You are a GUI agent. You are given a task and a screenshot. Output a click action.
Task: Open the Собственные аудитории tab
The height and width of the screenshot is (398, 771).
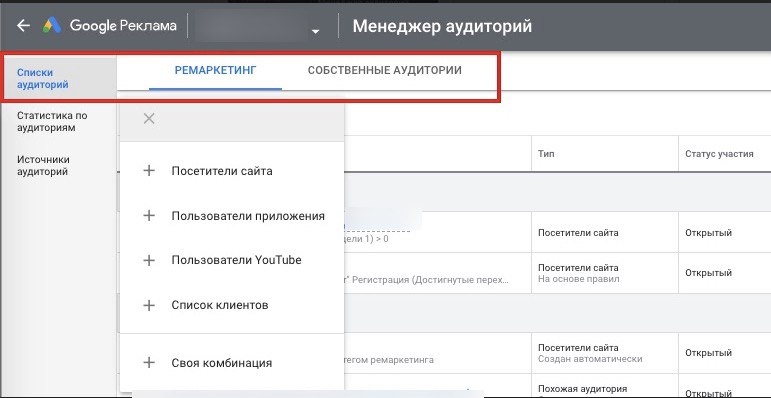point(385,70)
